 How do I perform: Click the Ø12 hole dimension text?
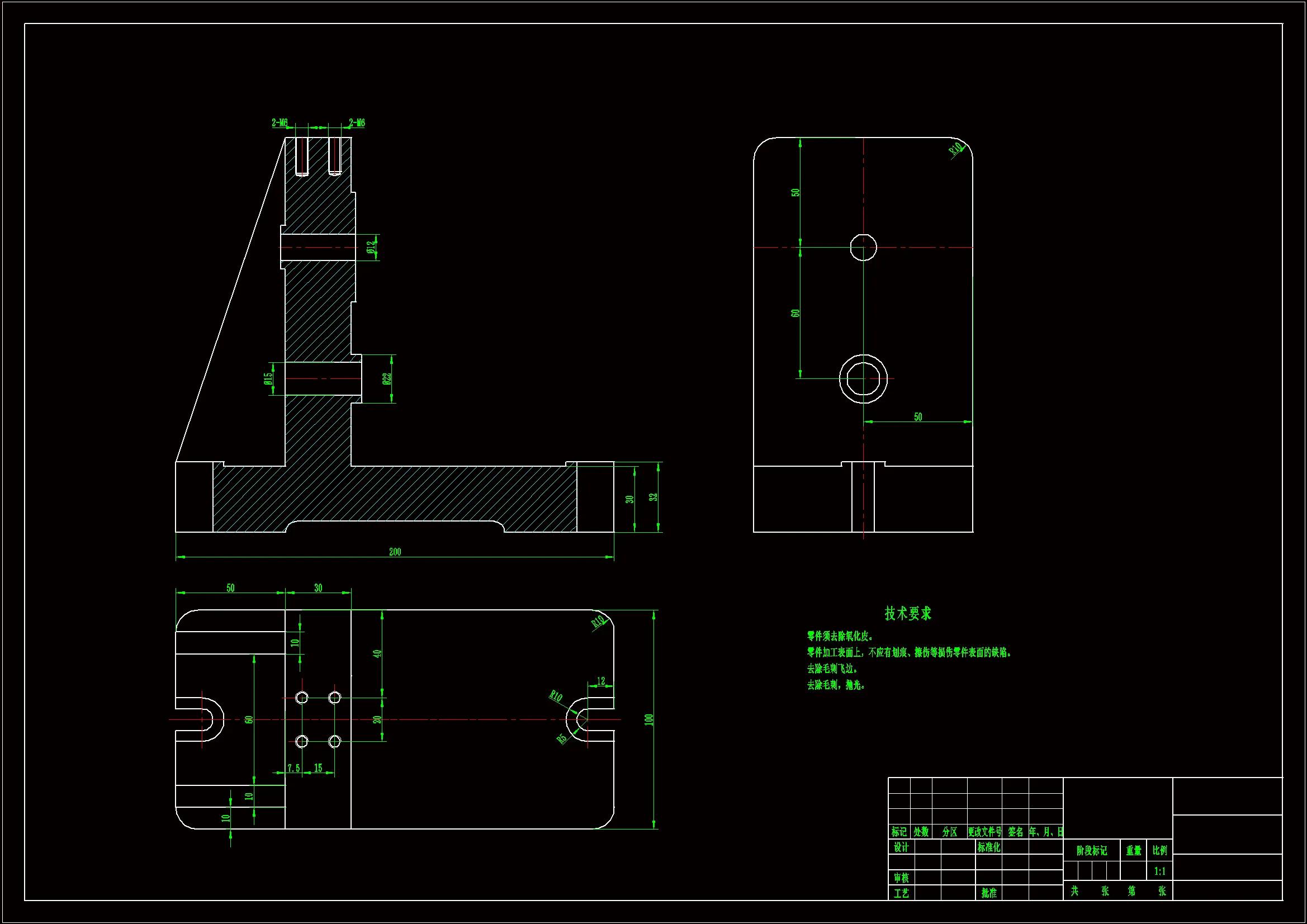pos(371,247)
